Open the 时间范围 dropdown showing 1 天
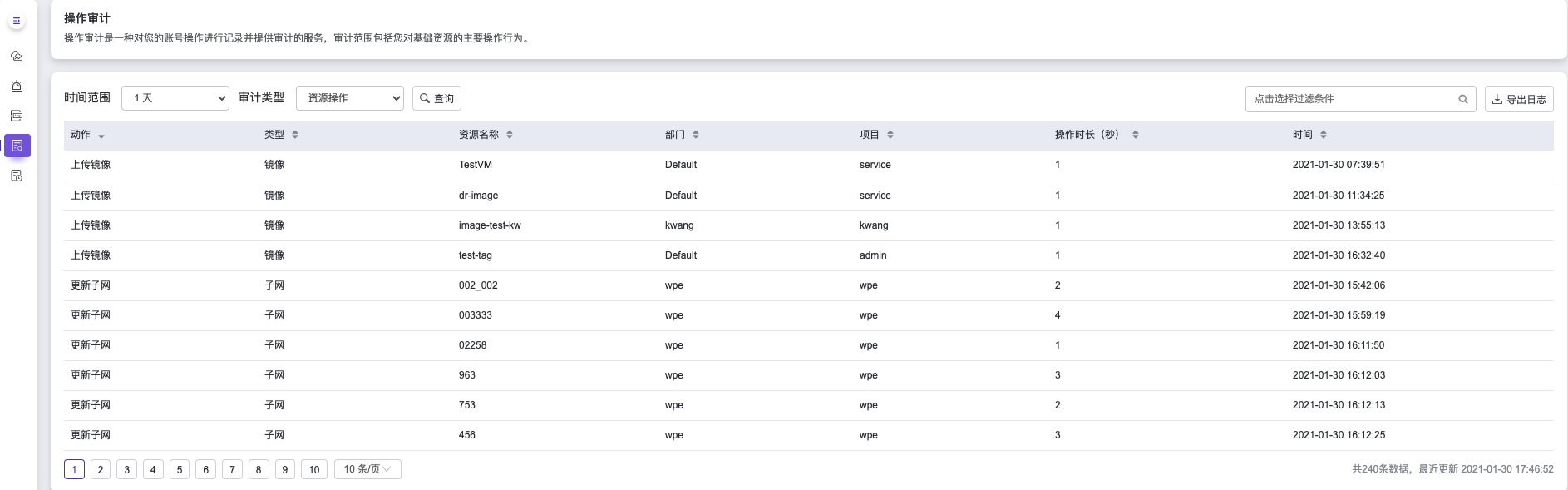Image resolution: width=1568 pixels, height=490 pixels. (175, 98)
